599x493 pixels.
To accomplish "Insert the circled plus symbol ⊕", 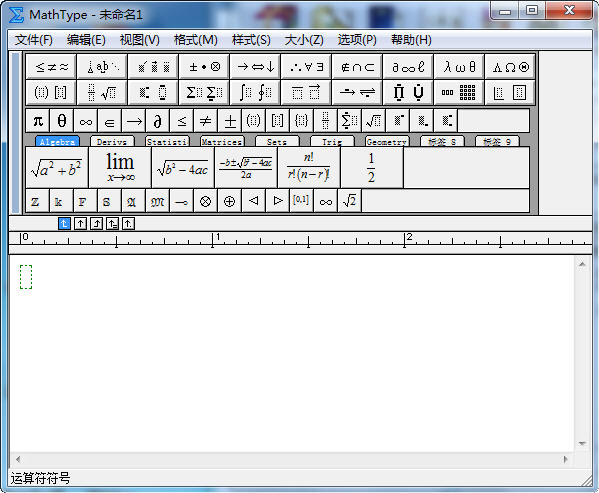I will [x=229, y=201].
